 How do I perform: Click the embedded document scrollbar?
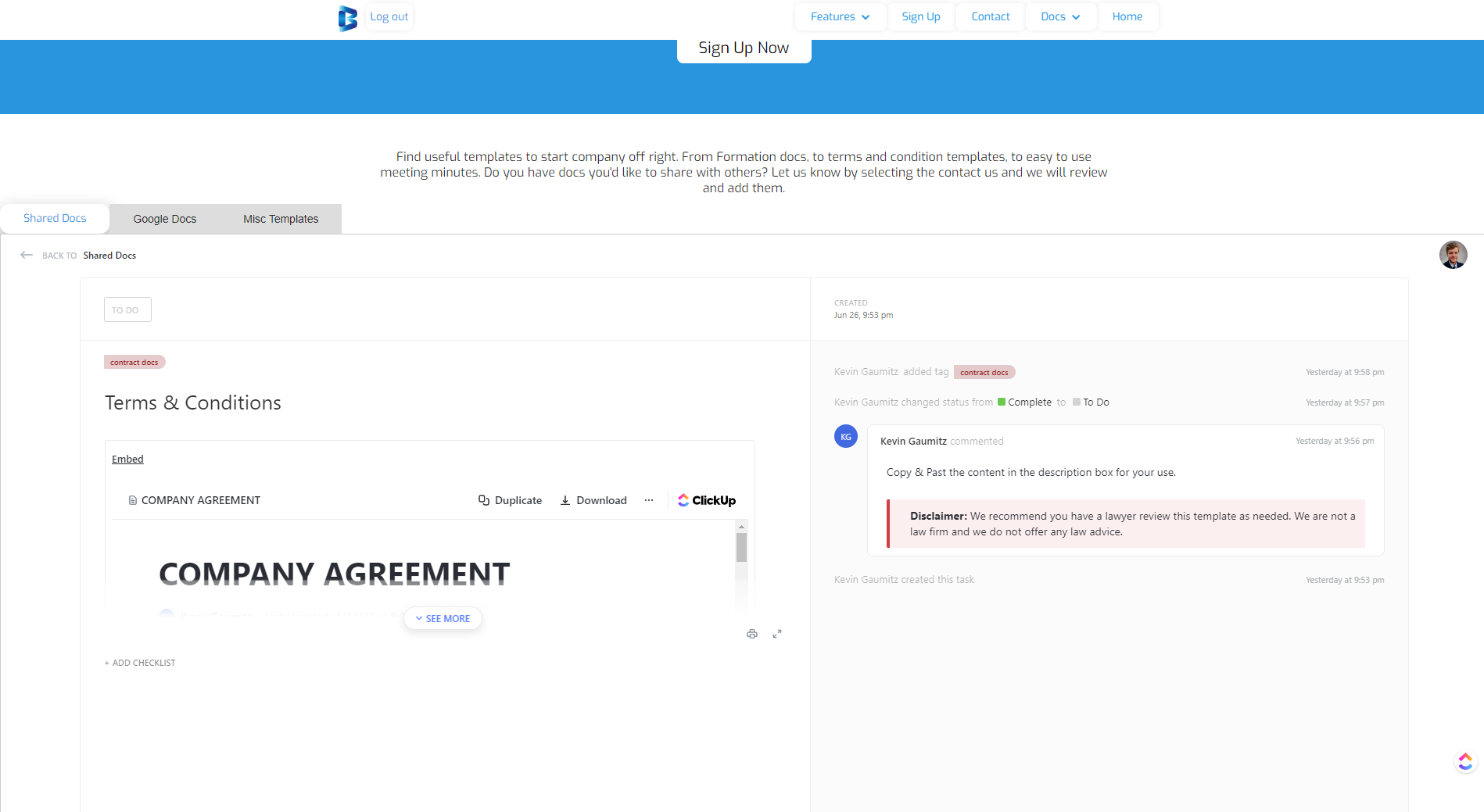[x=741, y=547]
